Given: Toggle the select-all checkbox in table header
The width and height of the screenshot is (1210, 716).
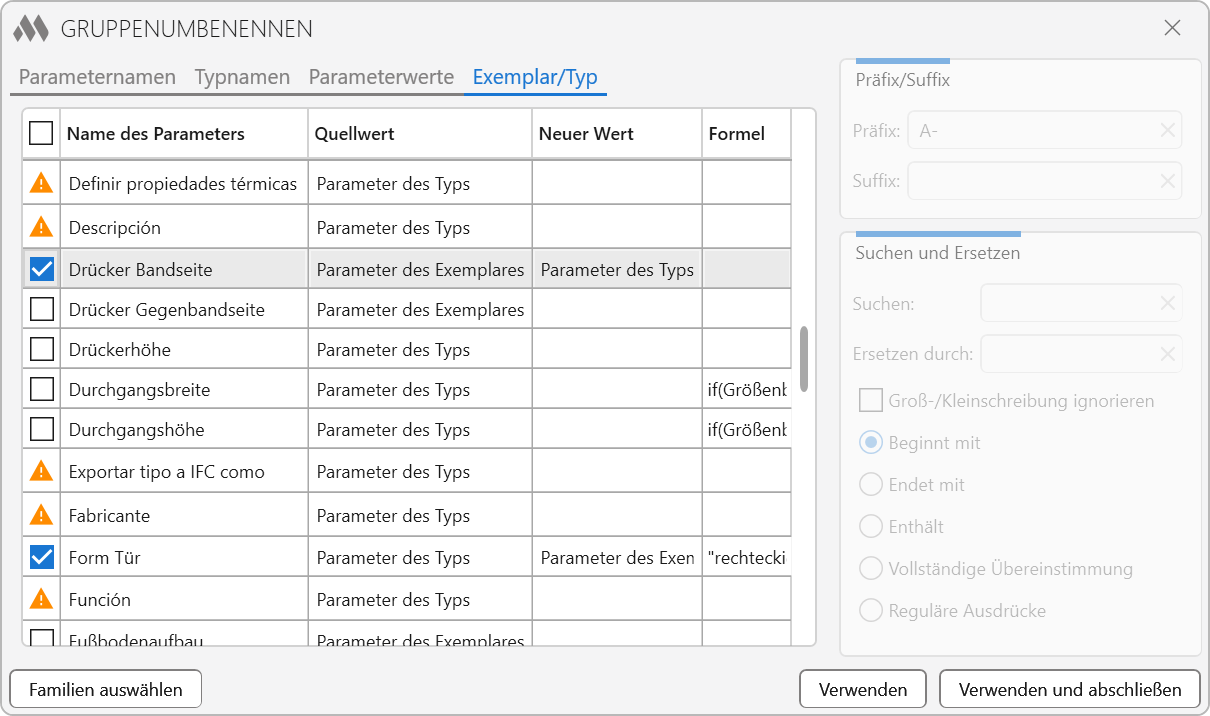Looking at the screenshot, I should pyautogui.click(x=41, y=133).
